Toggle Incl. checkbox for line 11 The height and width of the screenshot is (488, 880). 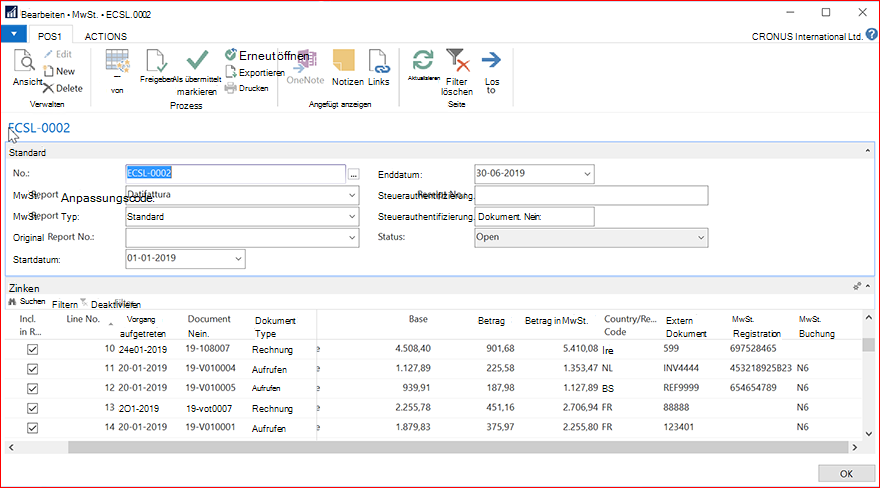(x=33, y=369)
